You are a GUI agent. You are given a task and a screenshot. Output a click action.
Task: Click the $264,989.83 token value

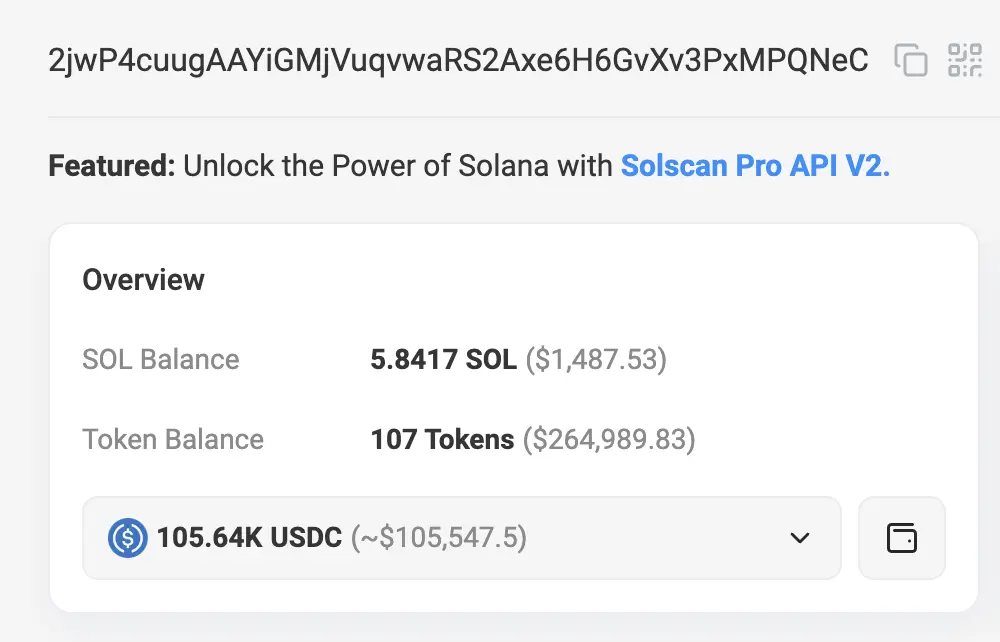coord(609,439)
